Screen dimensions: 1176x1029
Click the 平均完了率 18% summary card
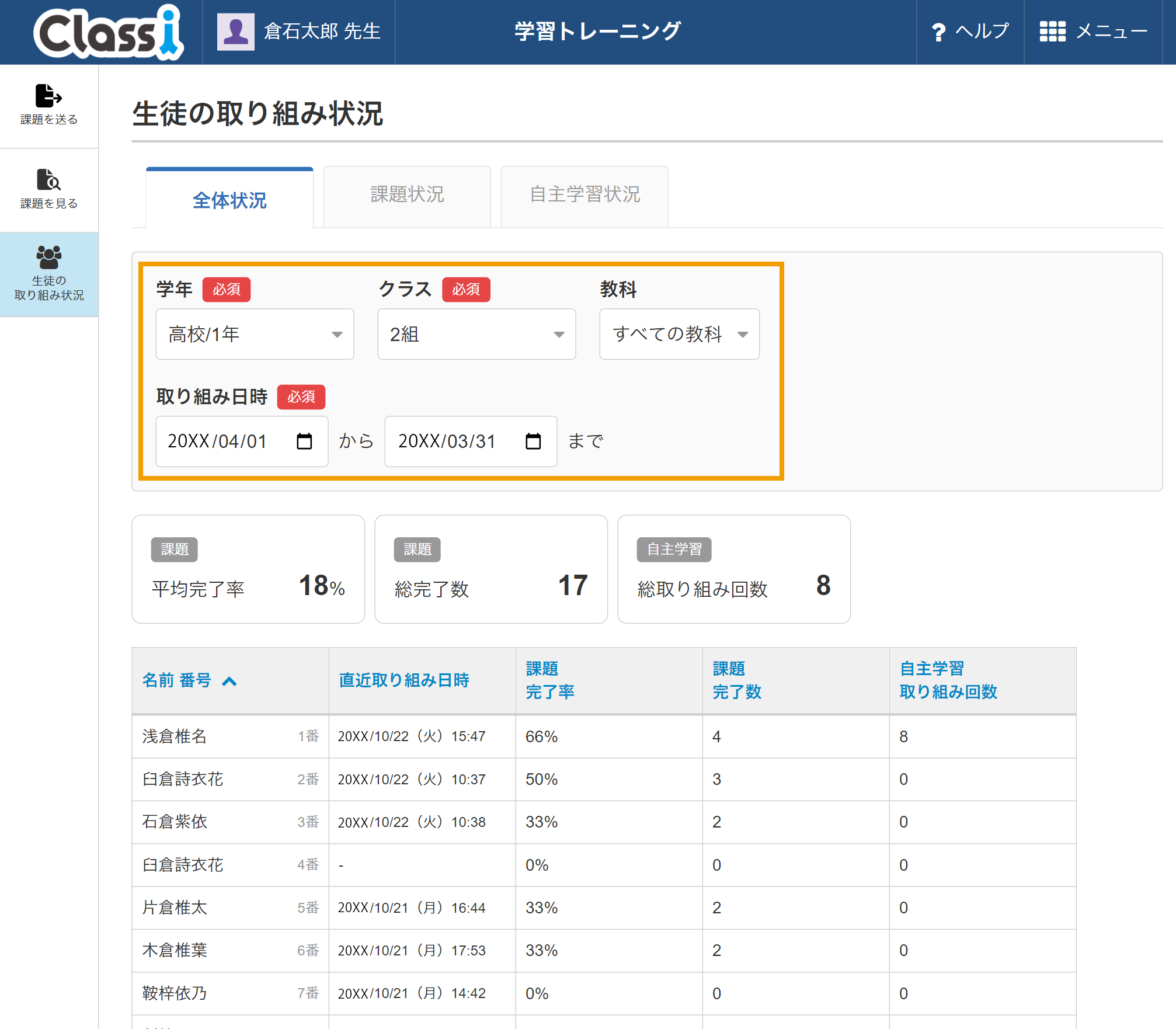coord(248,569)
